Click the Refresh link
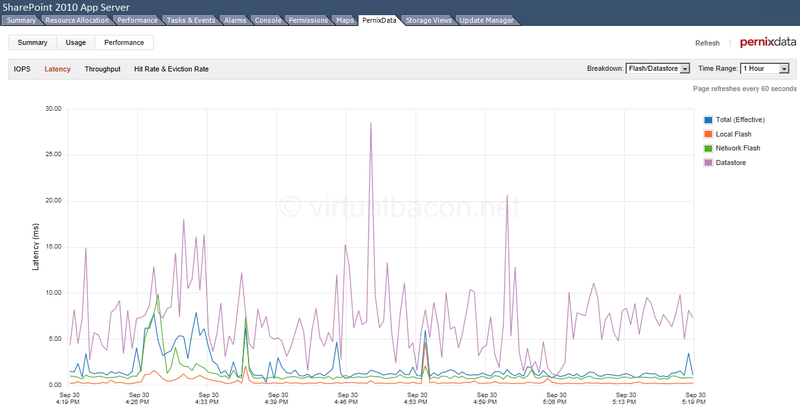The height and width of the screenshot is (411, 800). click(707, 43)
